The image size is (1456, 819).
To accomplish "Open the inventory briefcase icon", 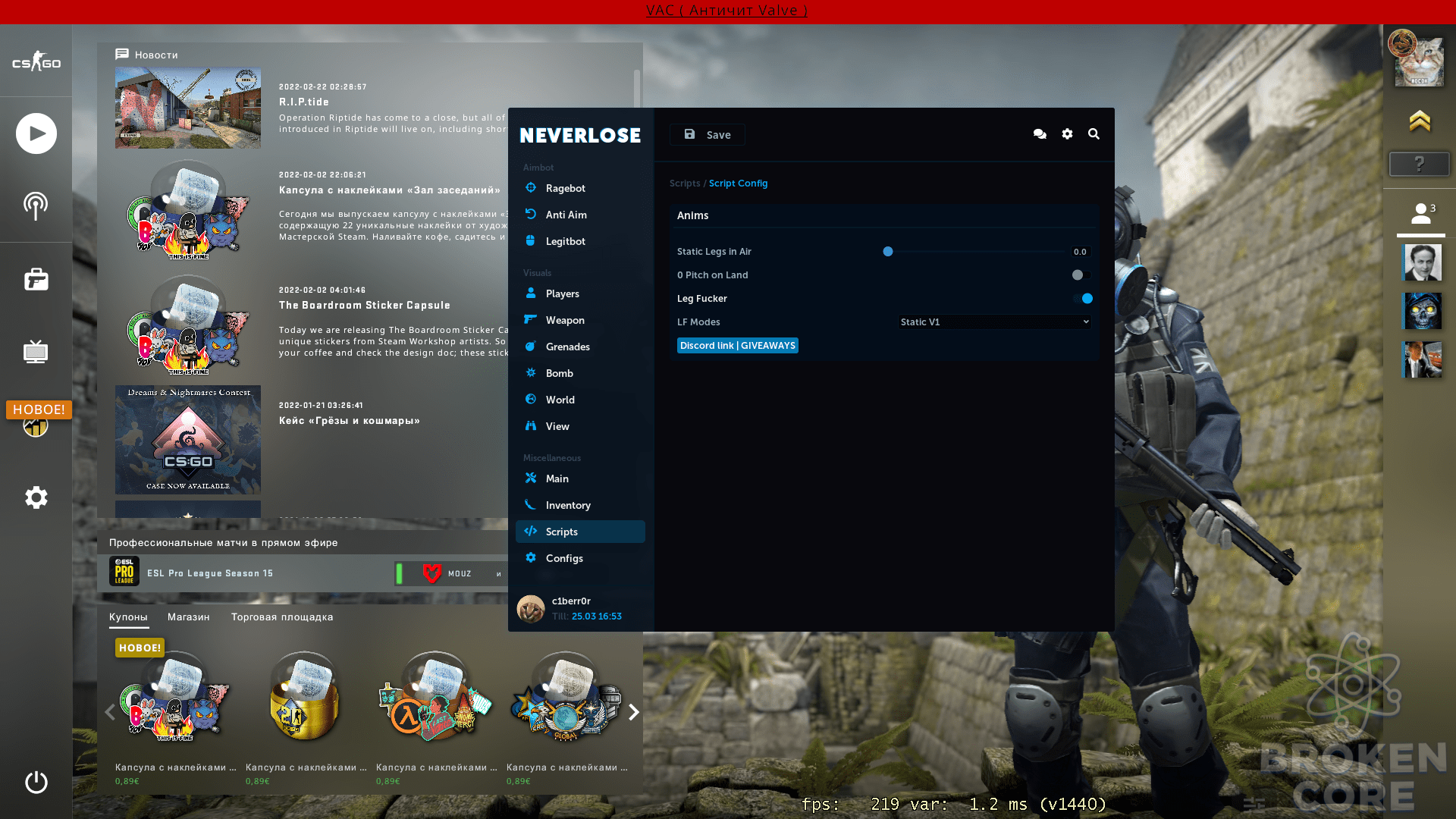I will pyautogui.click(x=36, y=280).
